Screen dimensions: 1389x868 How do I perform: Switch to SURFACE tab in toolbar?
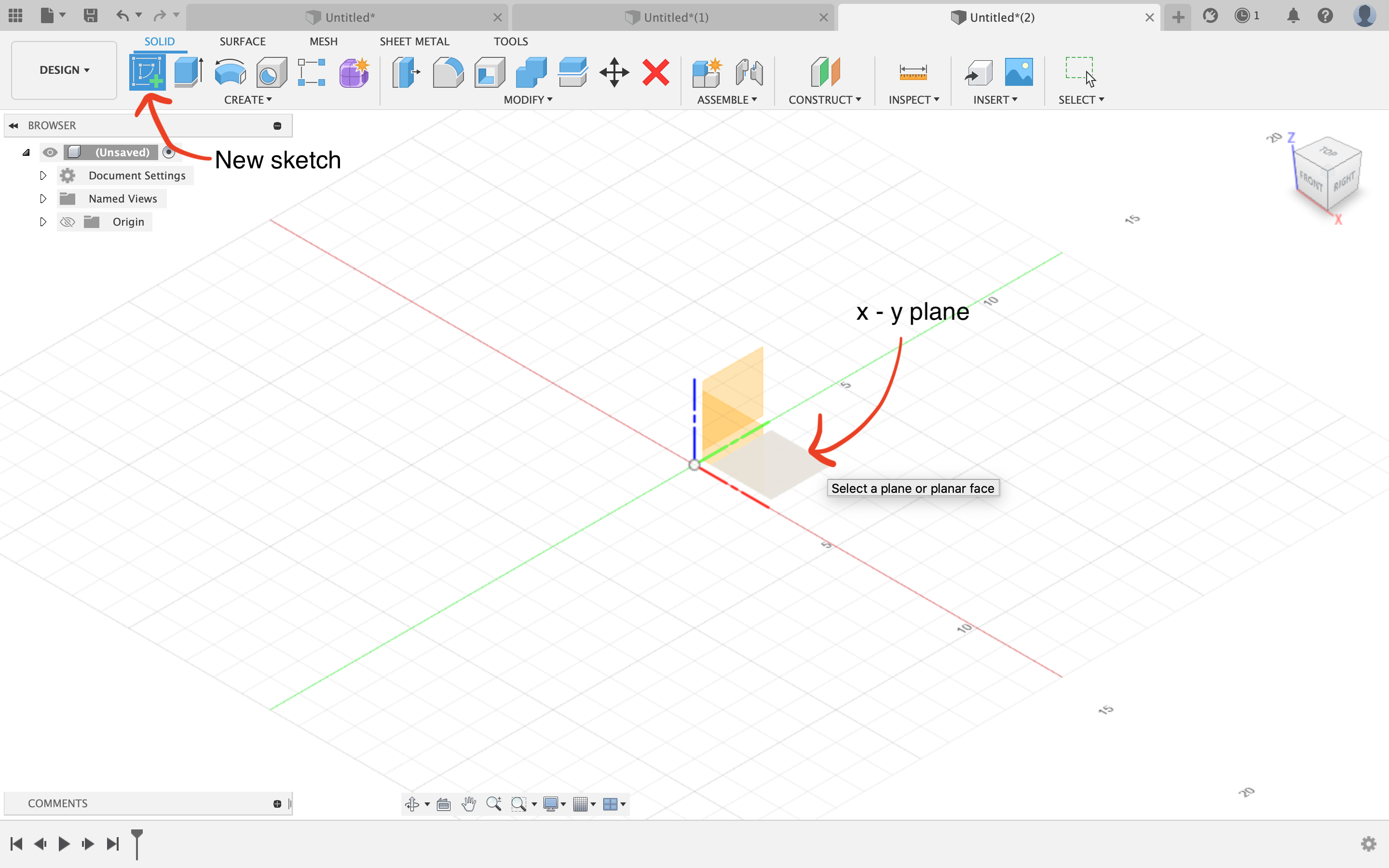pos(242,41)
